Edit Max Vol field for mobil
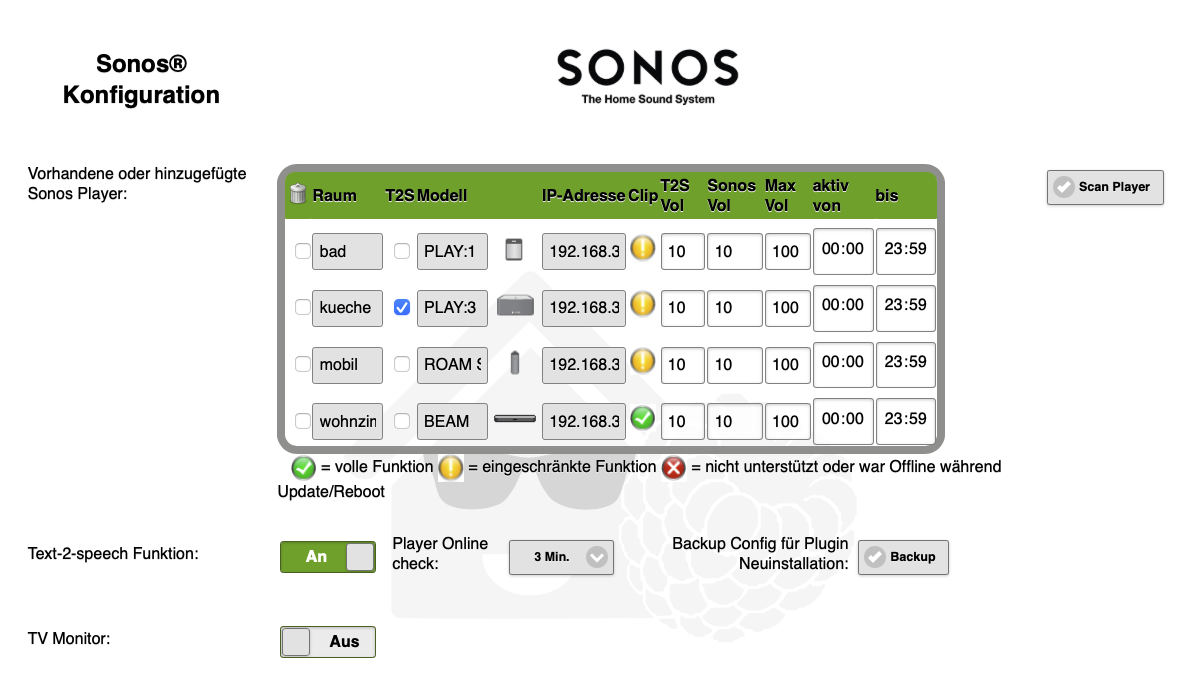 (x=786, y=365)
